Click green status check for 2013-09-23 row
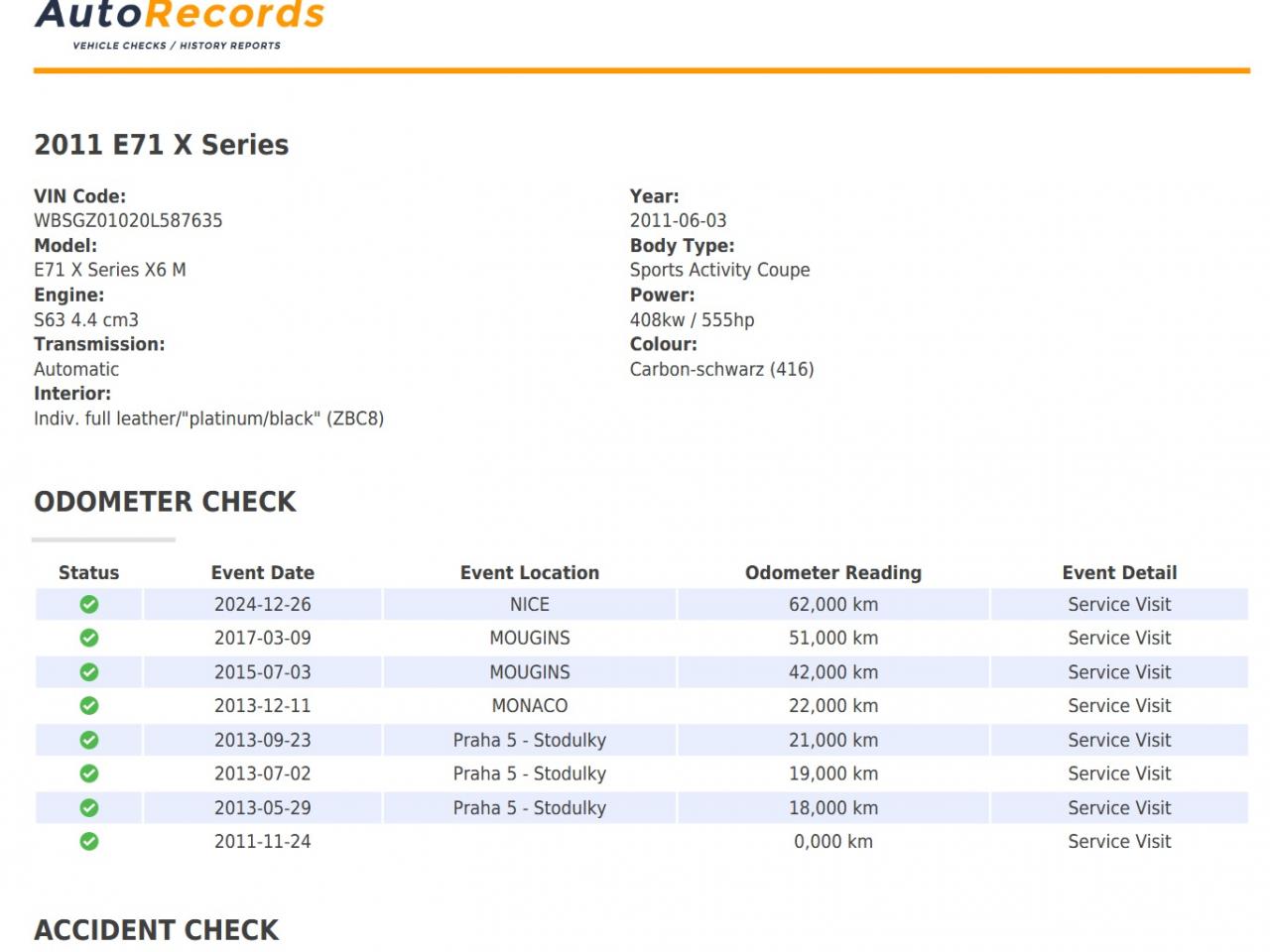This screenshot has height=952, width=1270. 89,740
